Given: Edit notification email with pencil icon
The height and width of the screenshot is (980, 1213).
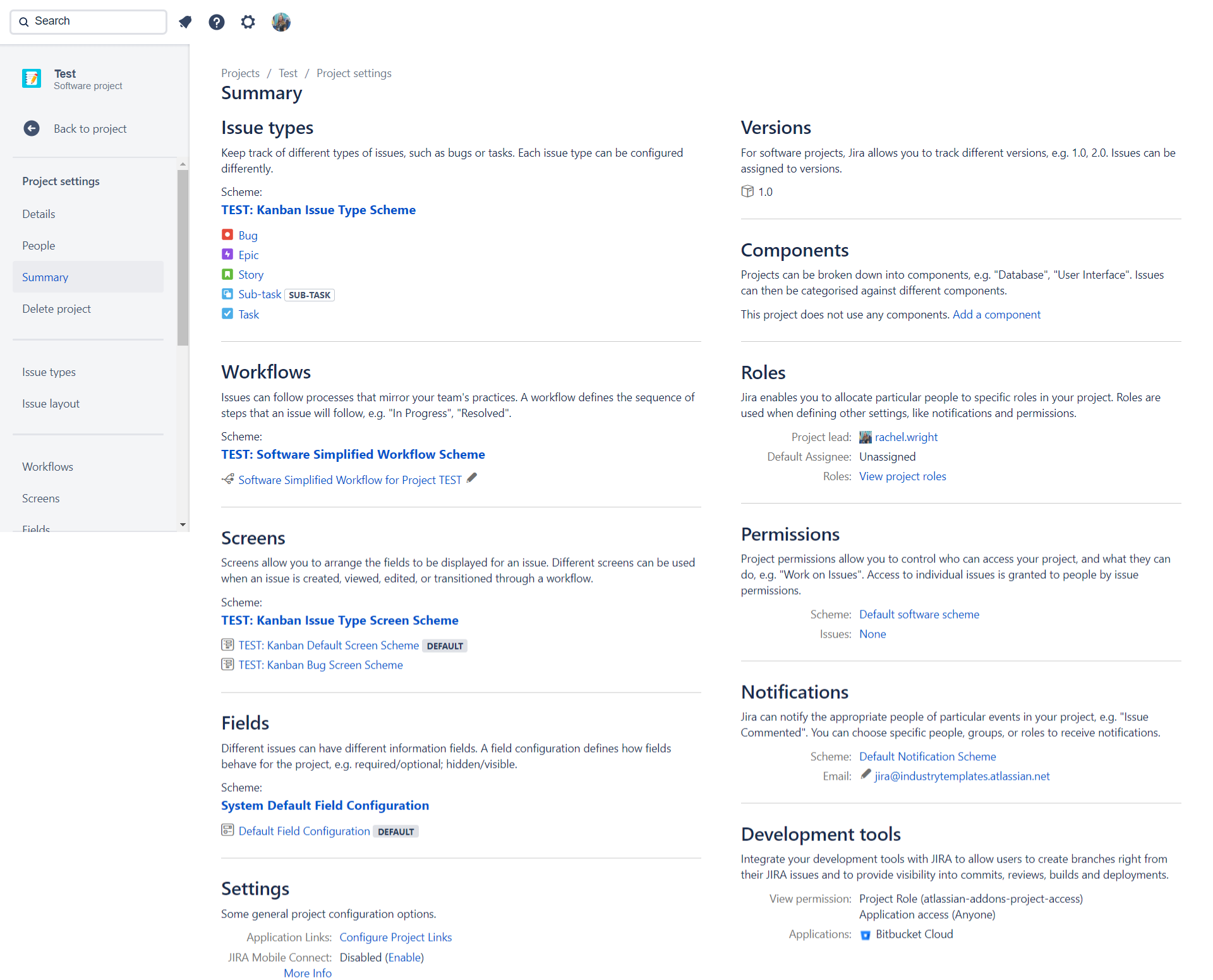Looking at the screenshot, I should (x=866, y=775).
